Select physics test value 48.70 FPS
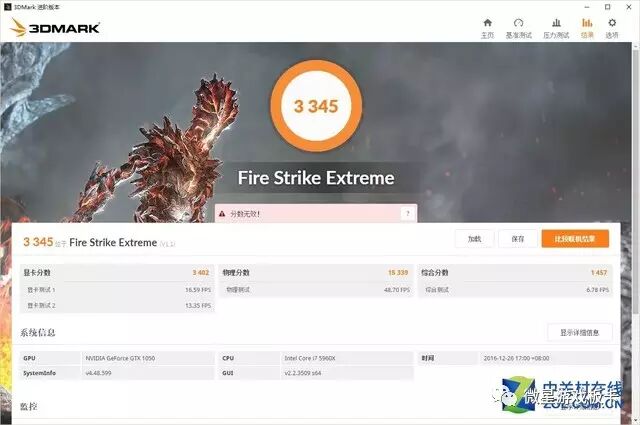Image resolution: width=640 pixels, height=425 pixels. click(397, 289)
